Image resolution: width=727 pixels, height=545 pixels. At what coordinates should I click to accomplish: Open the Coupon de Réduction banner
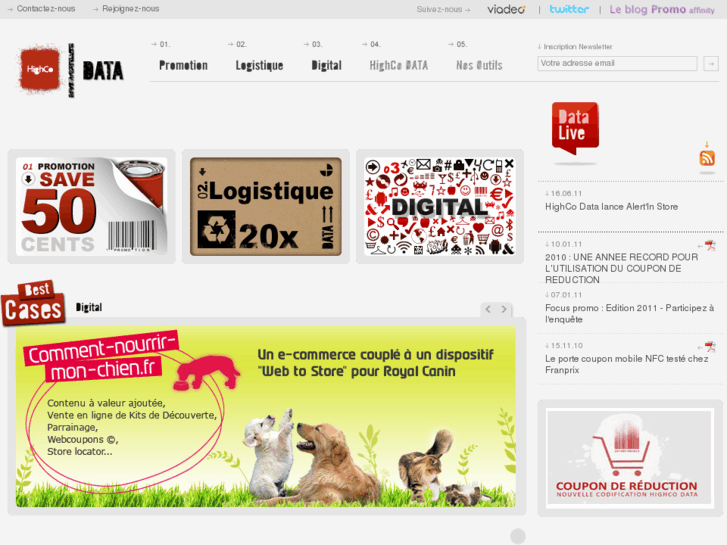(630, 458)
